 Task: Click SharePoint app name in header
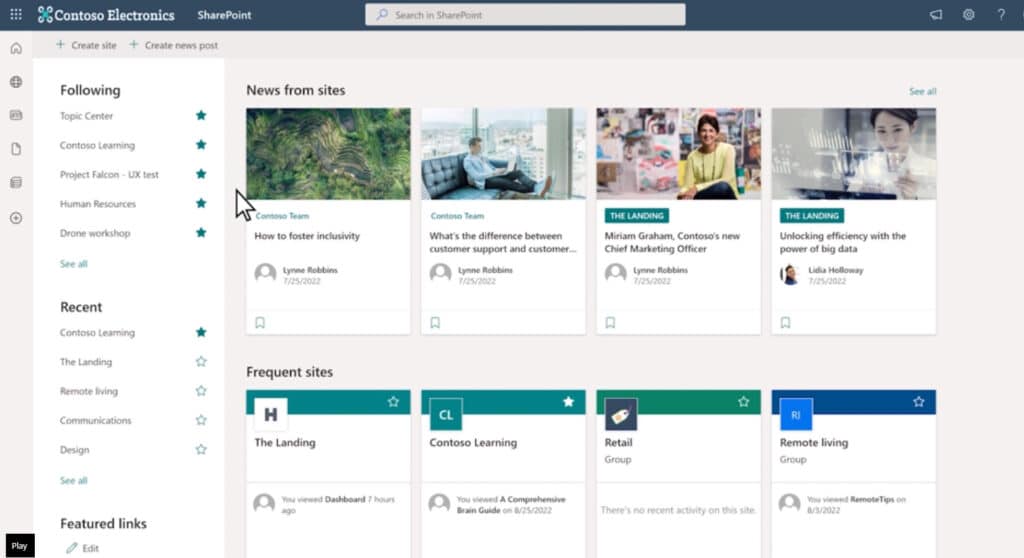click(x=224, y=14)
